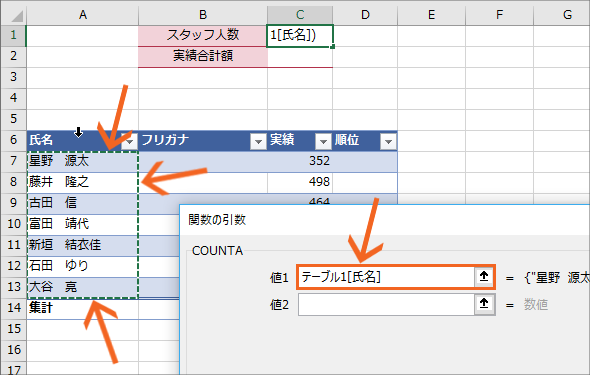Open the フリガナ column filter dropdown
This screenshot has width=590, height=375.
(x=258, y=142)
